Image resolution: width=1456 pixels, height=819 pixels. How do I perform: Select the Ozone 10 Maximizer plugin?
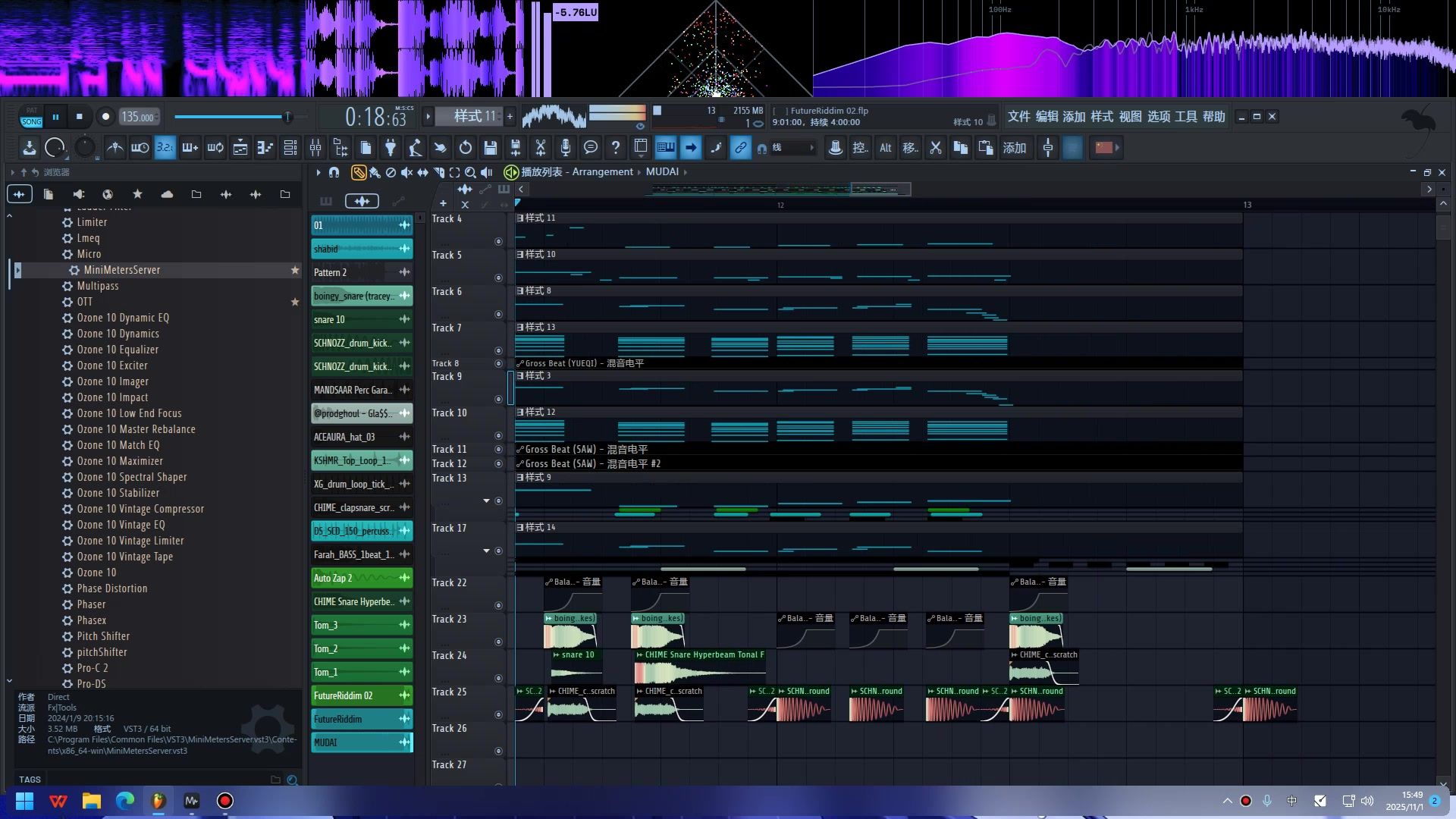click(x=120, y=461)
